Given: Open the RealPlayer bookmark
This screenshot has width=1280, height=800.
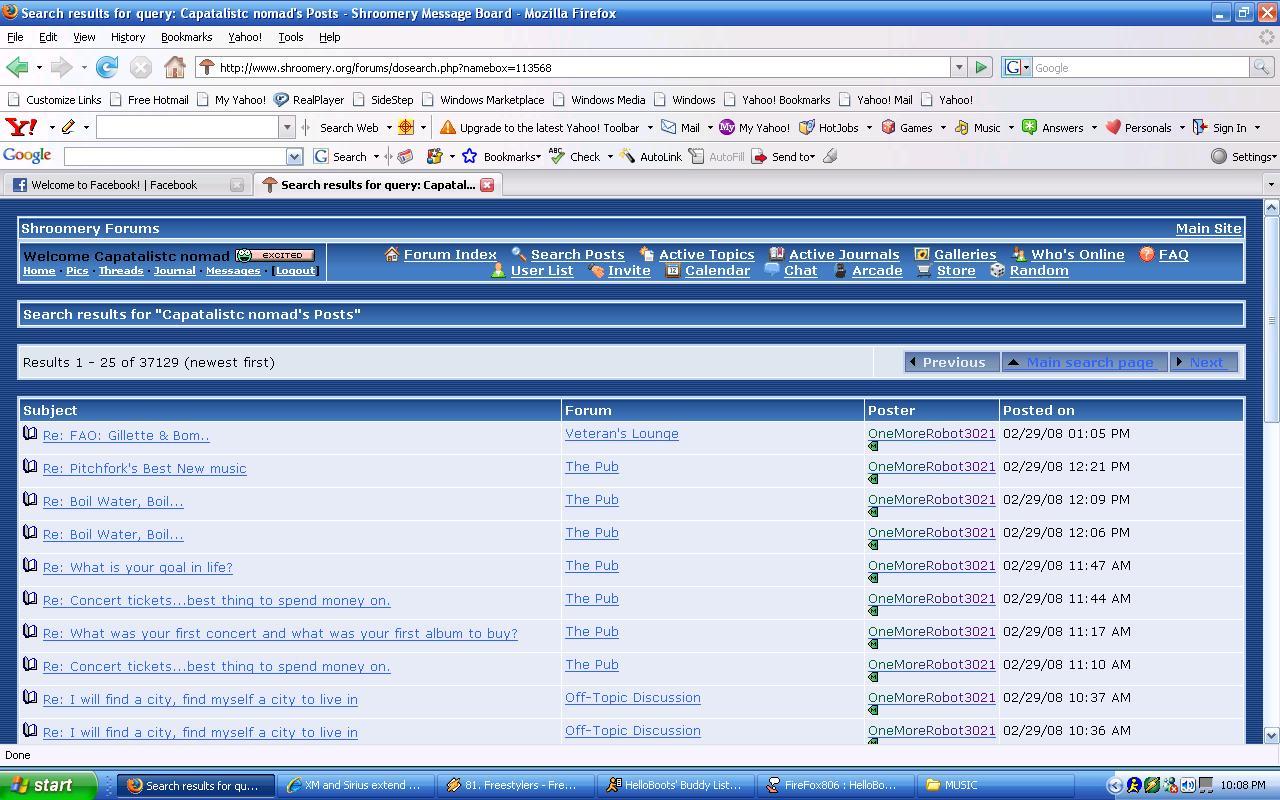Looking at the screenshot, I should pos(309,100).
